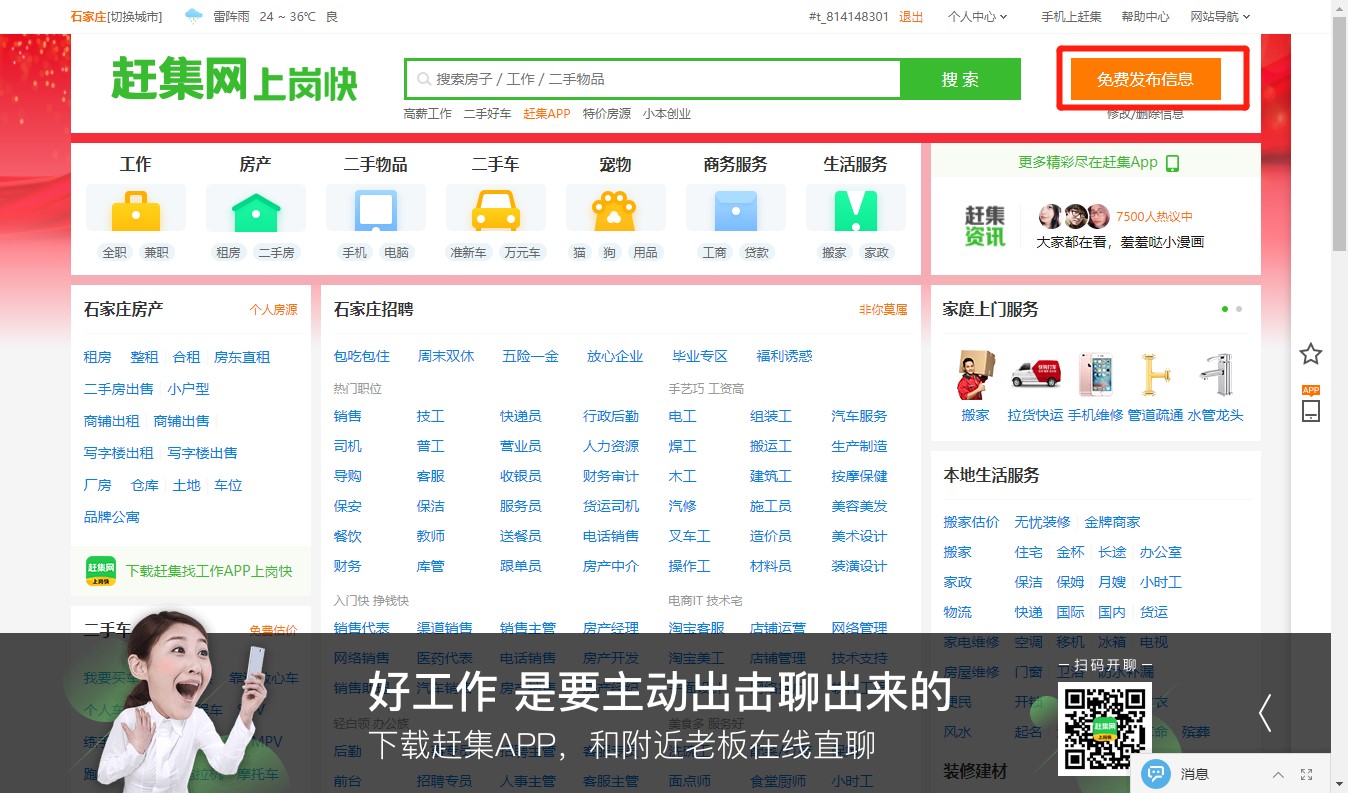
Task: Open the 宠物 paw icon
Action: (x=616, y=210)
